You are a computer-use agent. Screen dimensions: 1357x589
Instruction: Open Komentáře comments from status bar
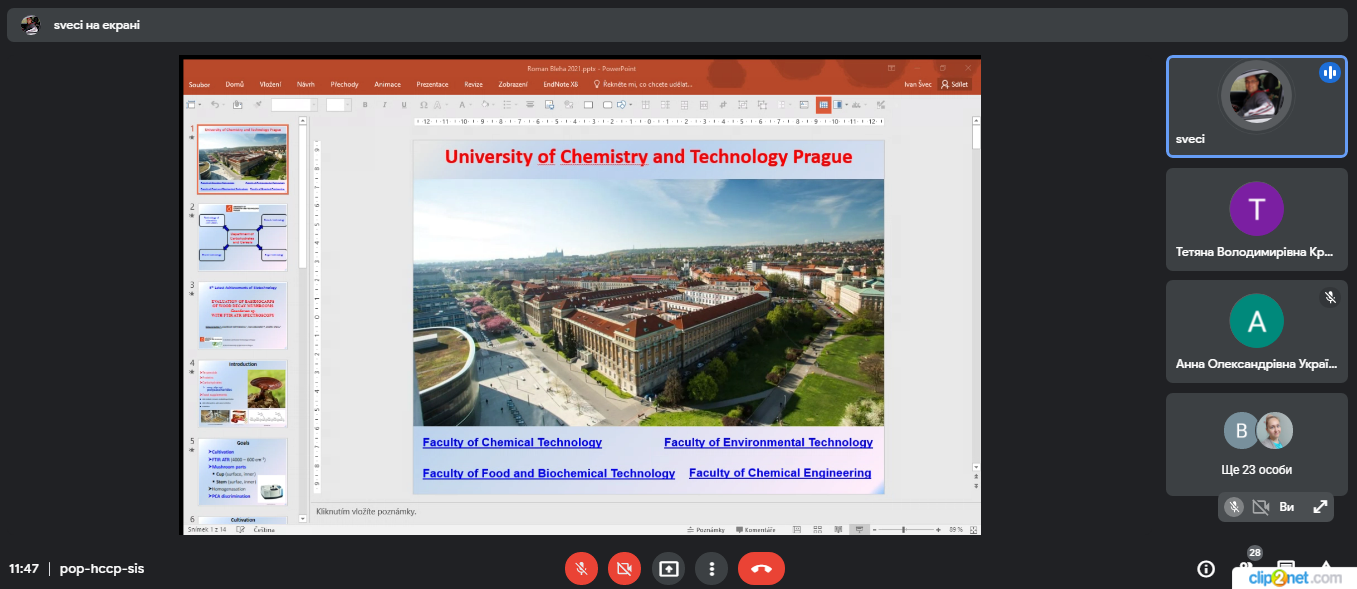click(x=756, y=529)
